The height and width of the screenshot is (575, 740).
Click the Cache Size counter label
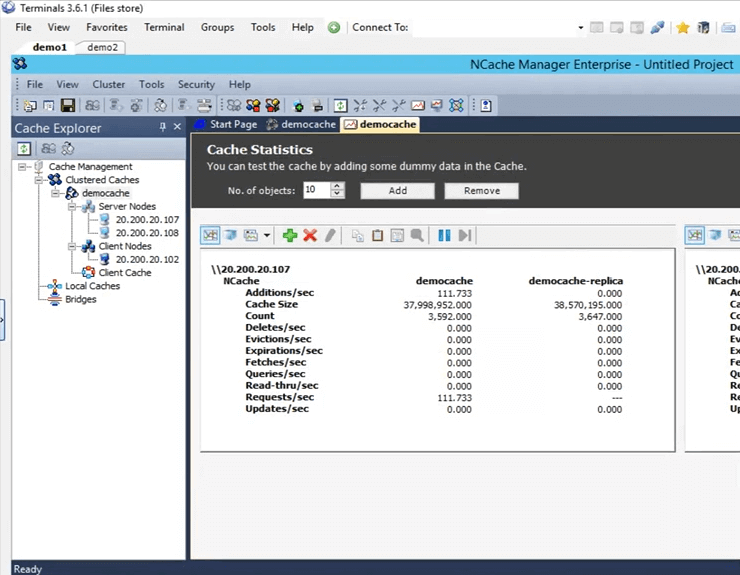(x=271, y=304)
